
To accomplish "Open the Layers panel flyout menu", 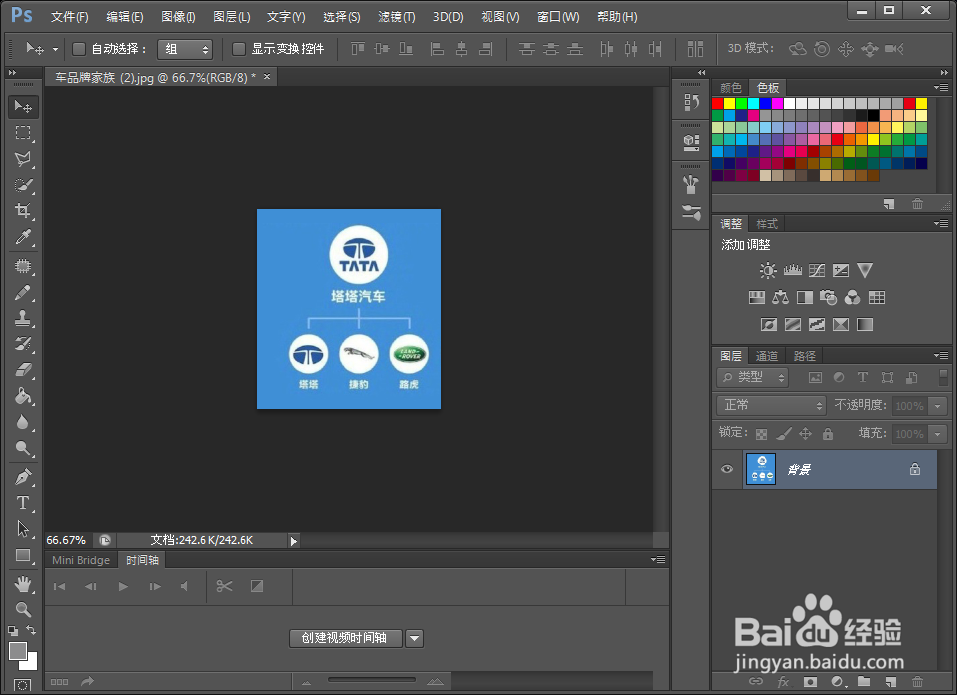I will [x=941, y=356].
